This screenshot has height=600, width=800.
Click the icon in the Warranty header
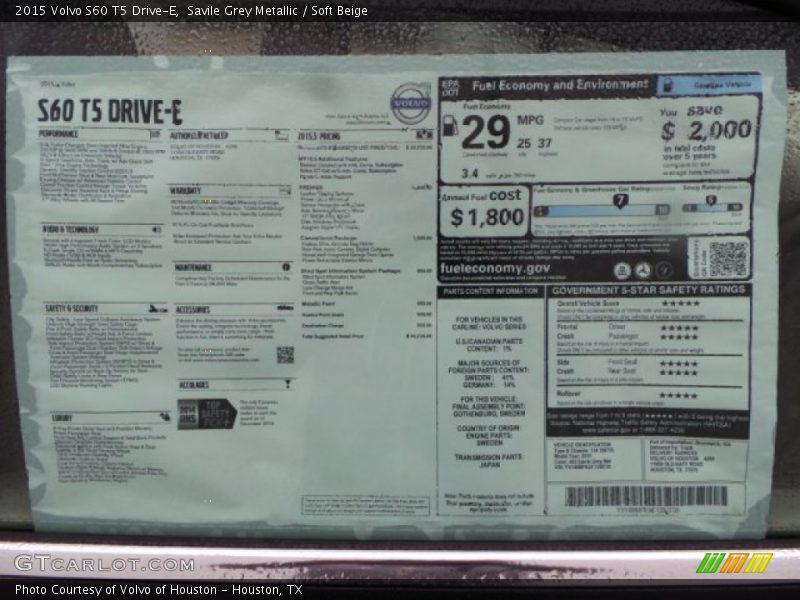(x=285, y=191)
